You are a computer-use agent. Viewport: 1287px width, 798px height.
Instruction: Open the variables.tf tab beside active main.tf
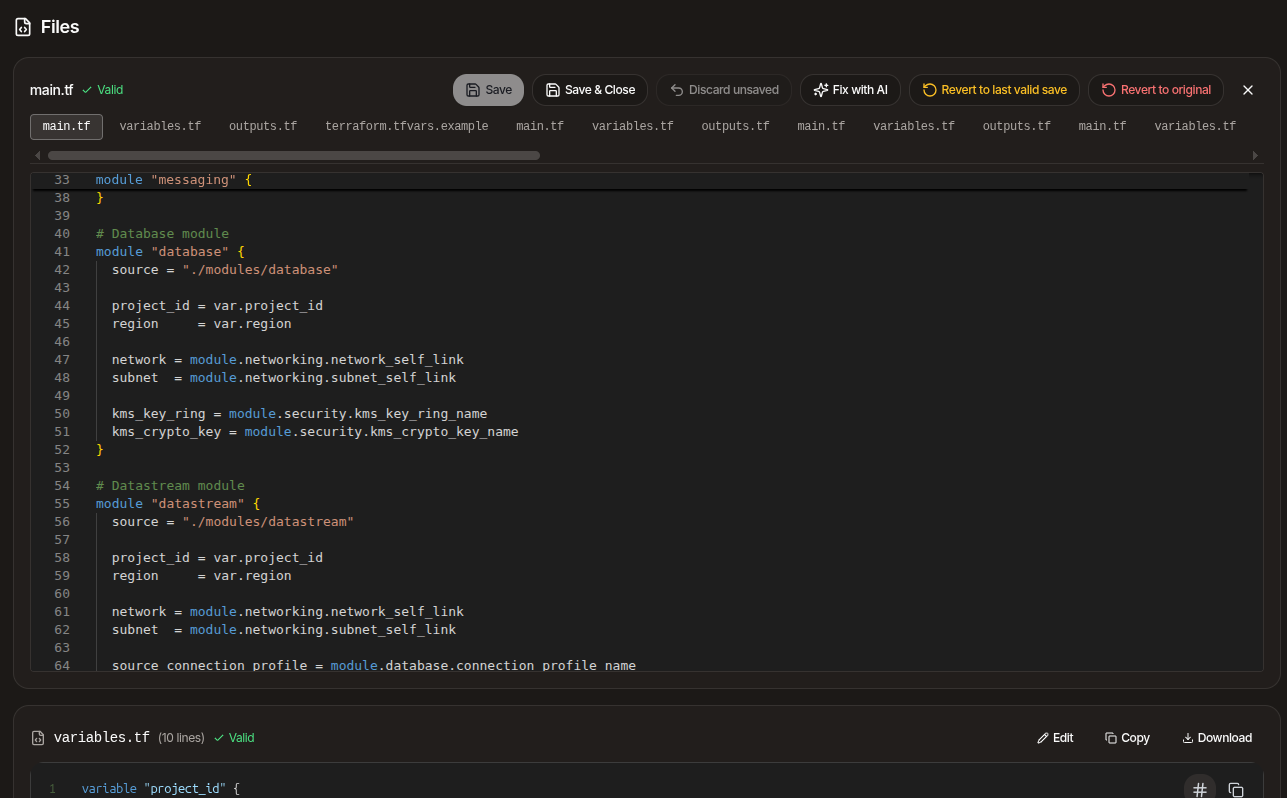pyautogui.click(x=160, y=126)
